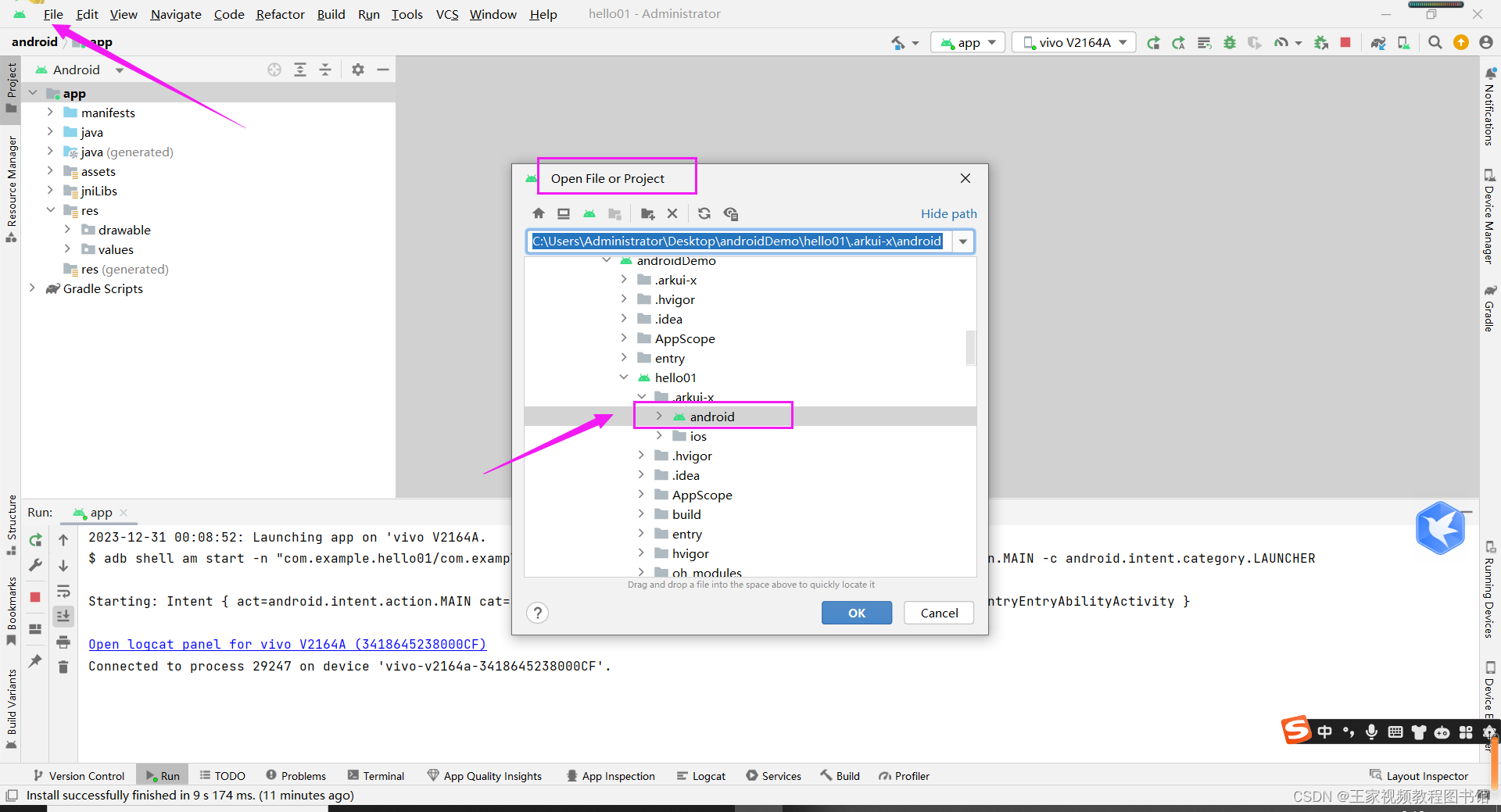Go to project directory via Android icon
Image resolution: width=1501 pixels, height=812 pixels.
tap(589, 213)
